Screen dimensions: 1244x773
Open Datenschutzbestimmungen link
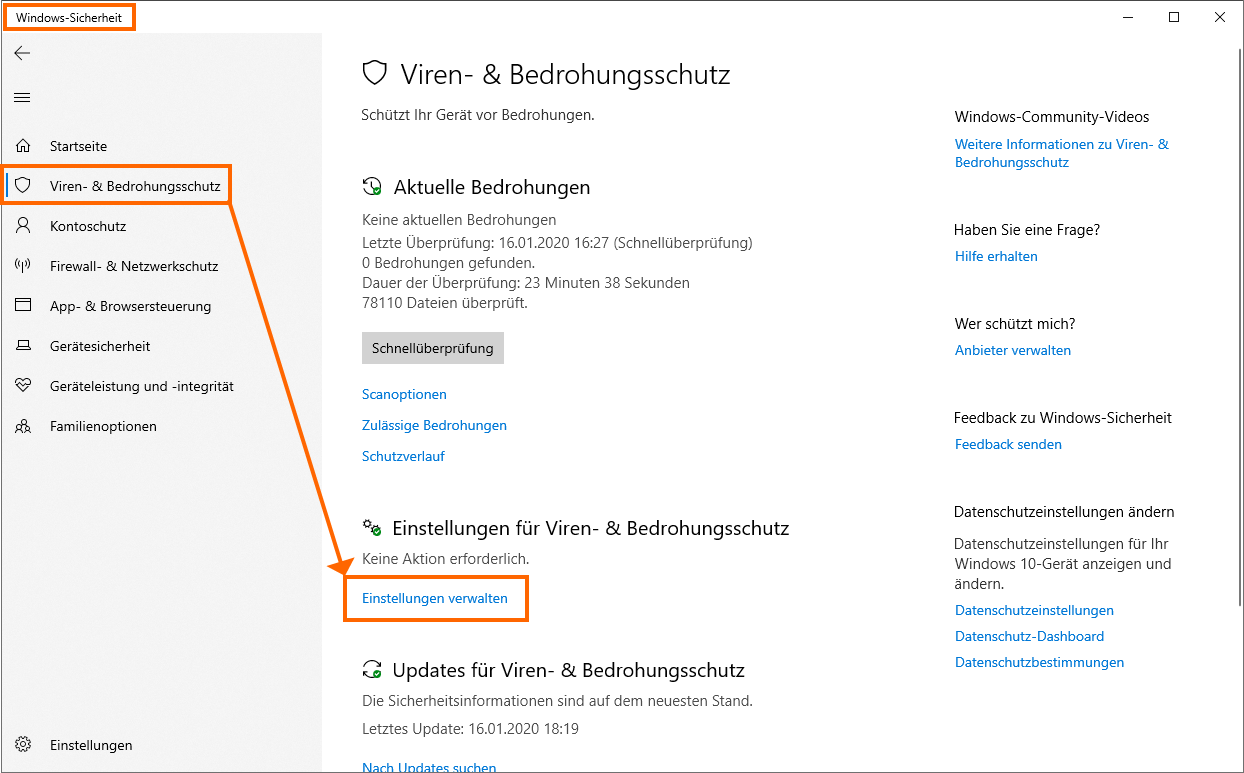pos(1039,663)
